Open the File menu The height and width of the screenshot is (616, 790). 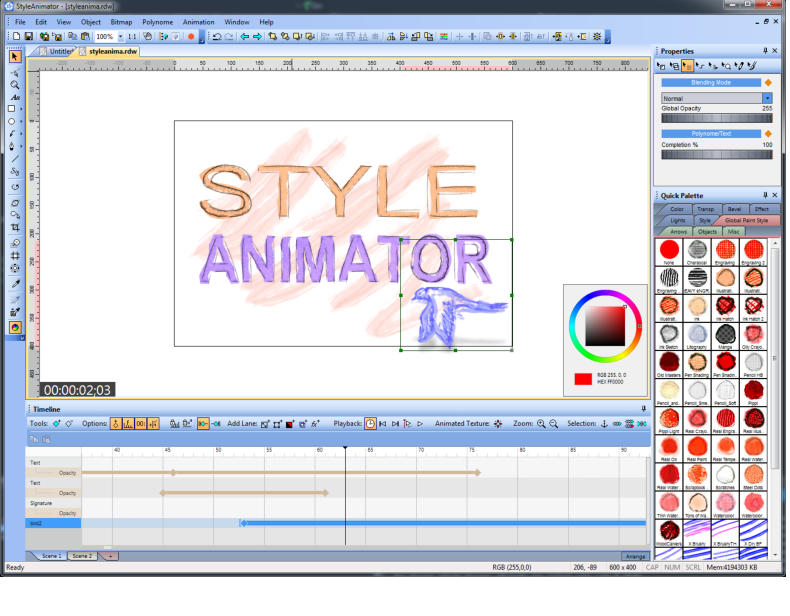click(20, 22)
